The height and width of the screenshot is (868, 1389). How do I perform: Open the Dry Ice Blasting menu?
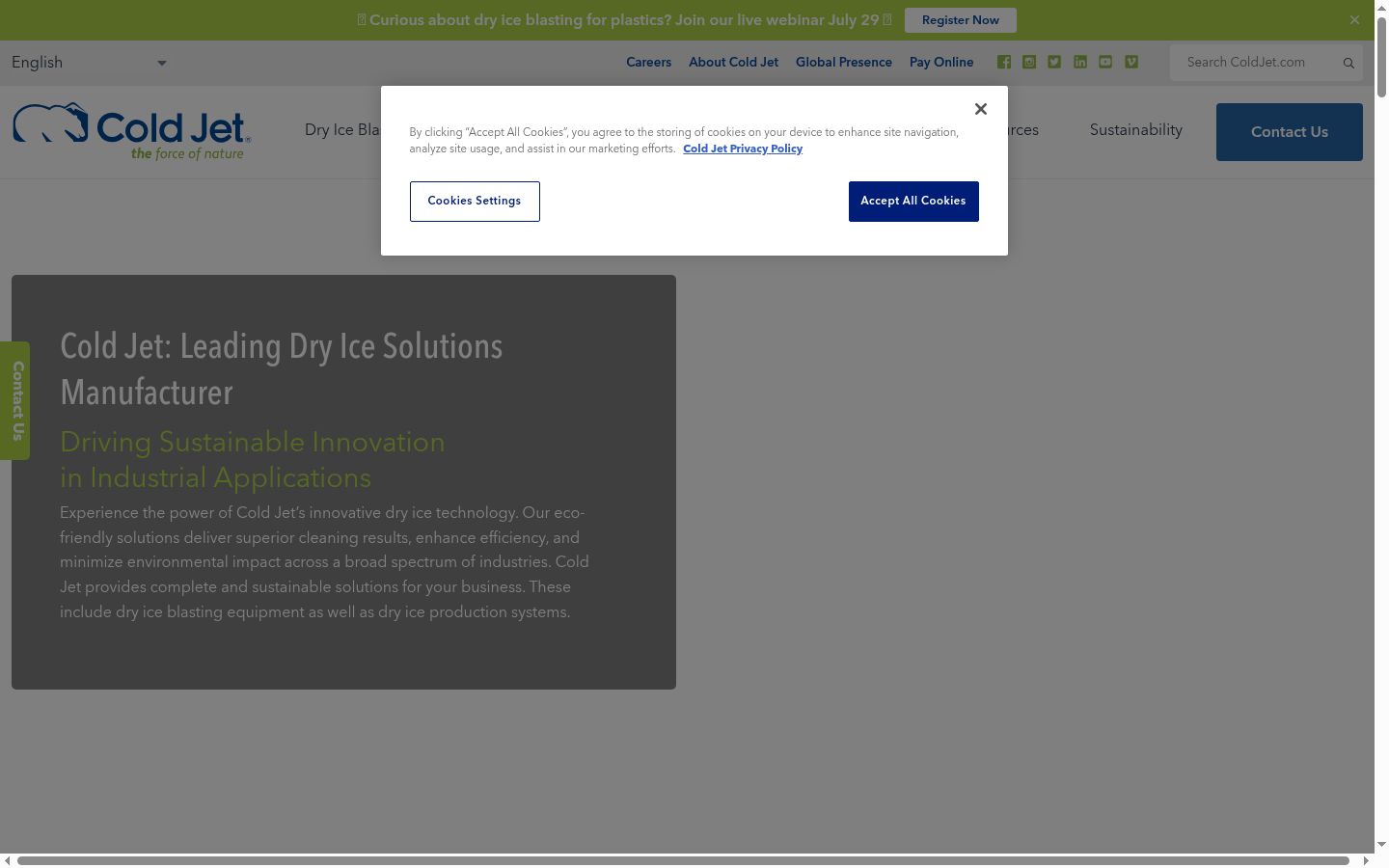[x=342, y=130]
